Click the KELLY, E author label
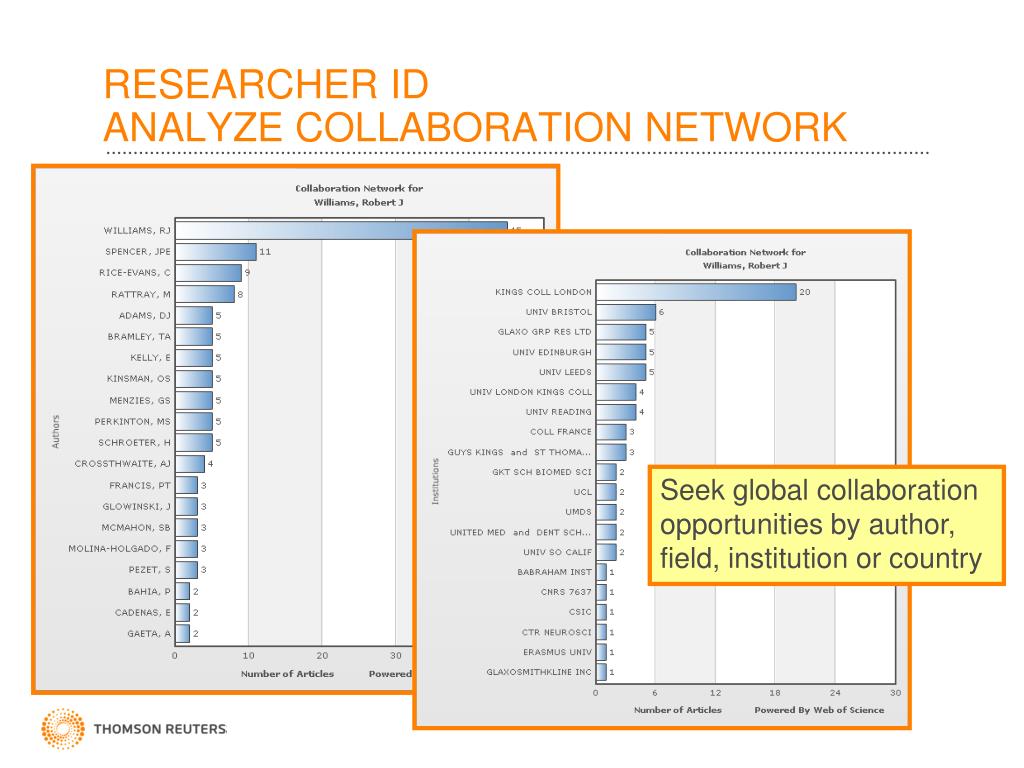Screen dimensions: 1024x768 150,357
